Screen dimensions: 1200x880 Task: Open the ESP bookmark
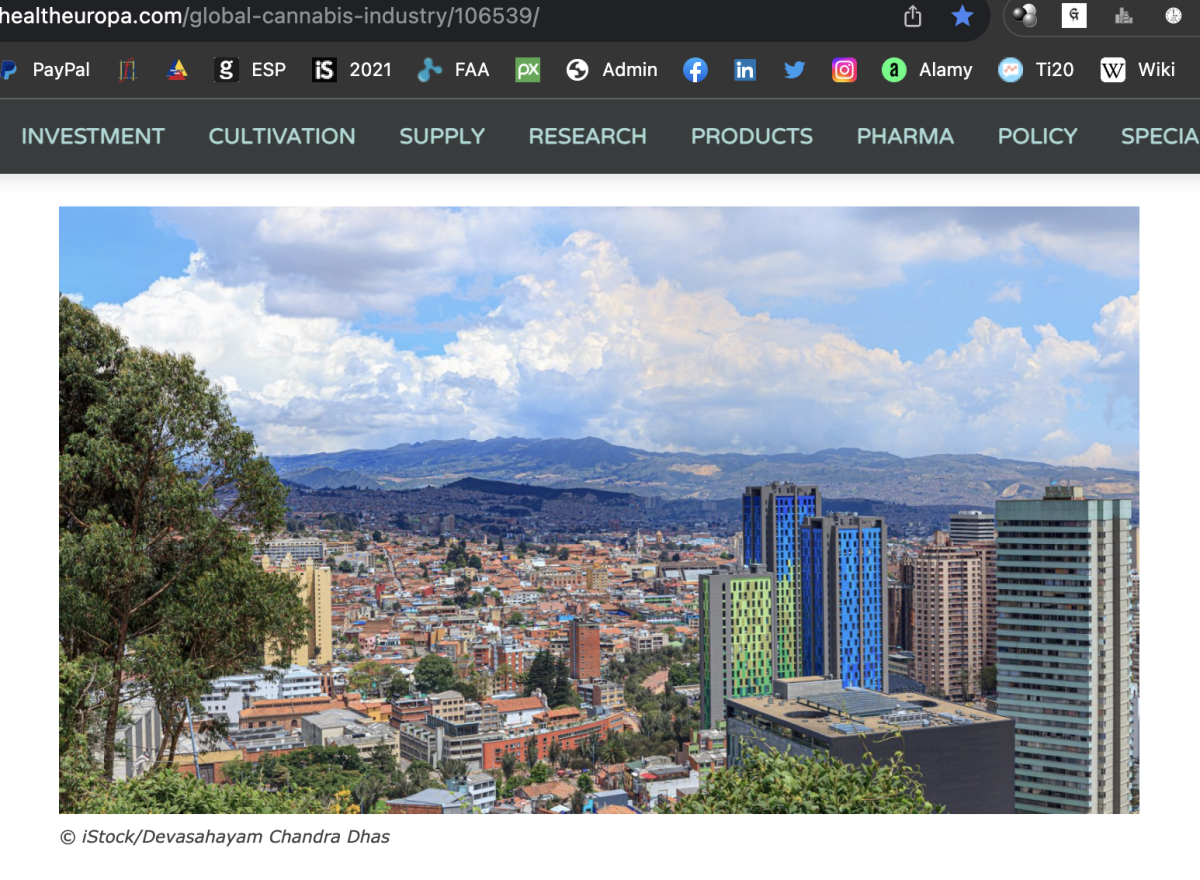pos(251,70)
